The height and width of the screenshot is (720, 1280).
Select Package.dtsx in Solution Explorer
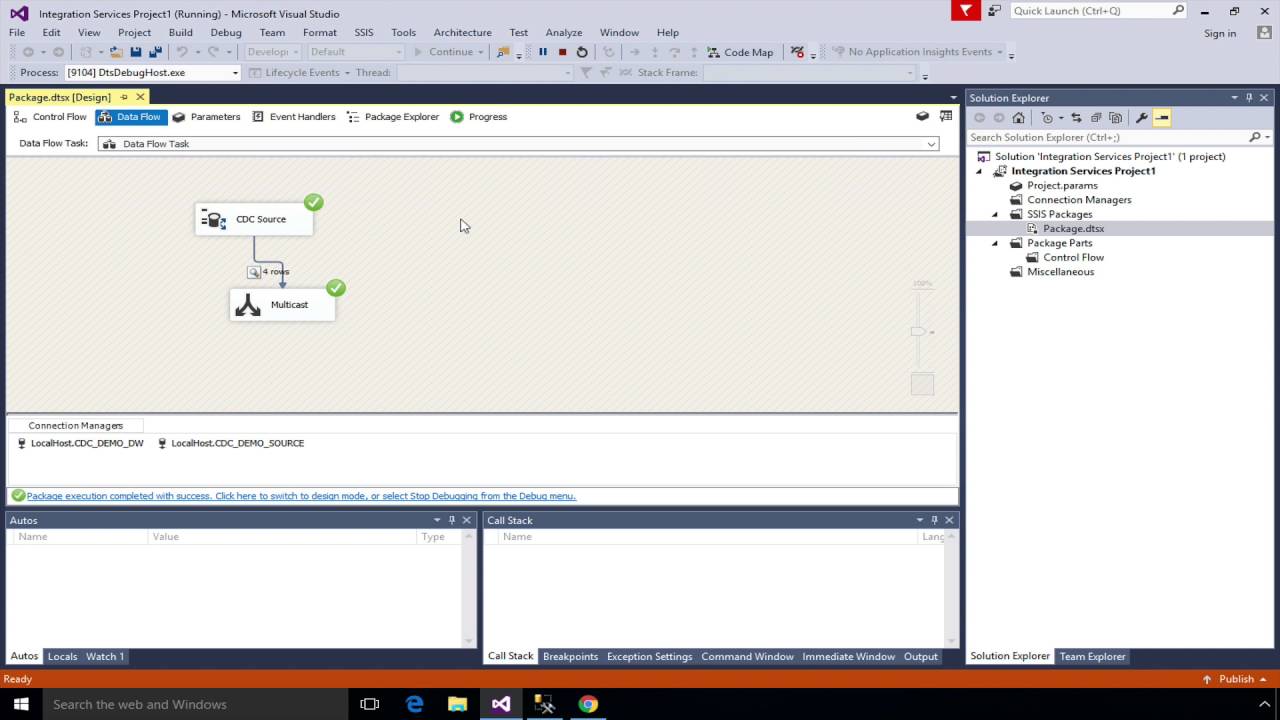point(1073,228)
